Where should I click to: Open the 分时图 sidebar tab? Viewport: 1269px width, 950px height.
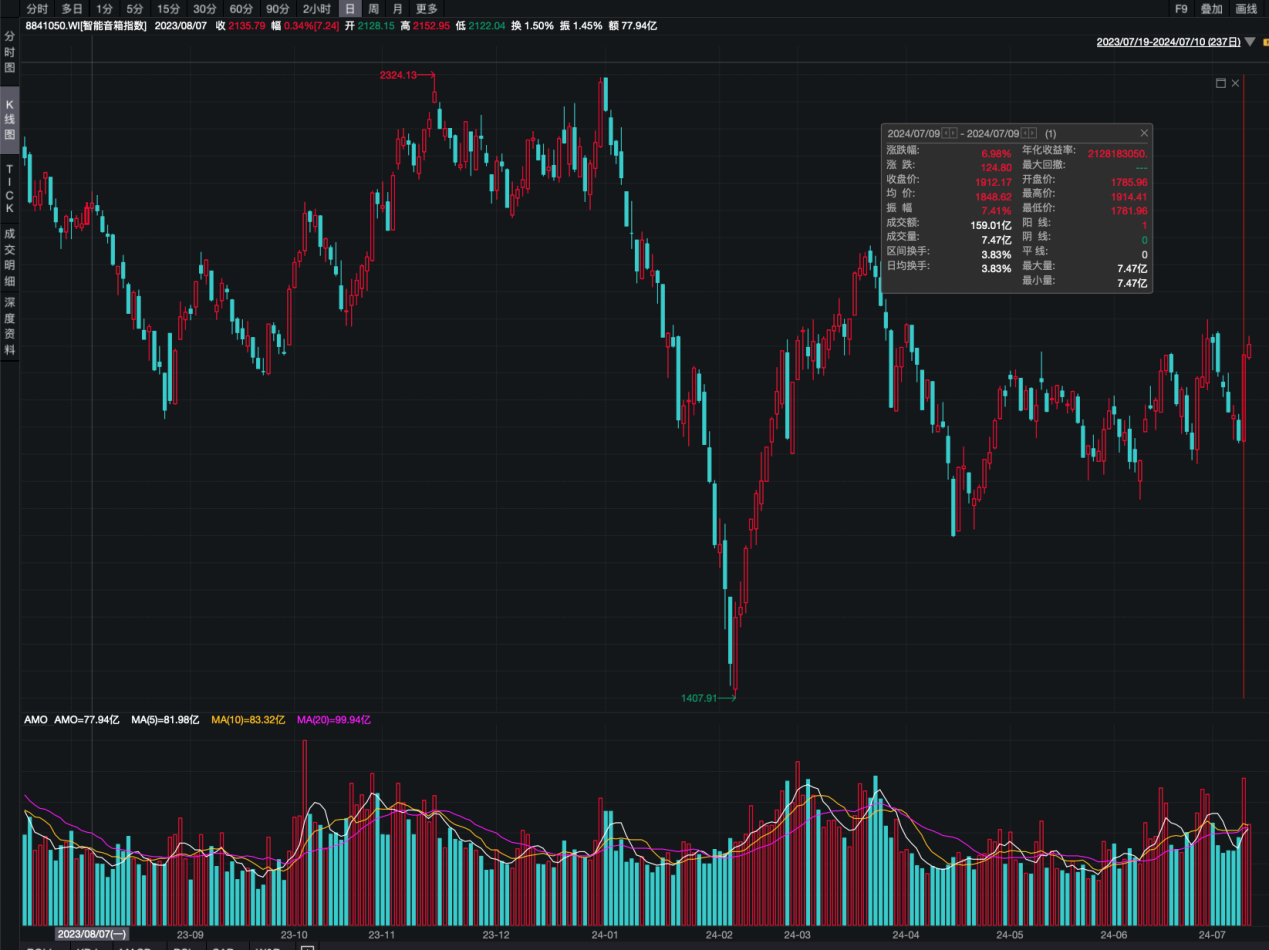coord(9,52)
